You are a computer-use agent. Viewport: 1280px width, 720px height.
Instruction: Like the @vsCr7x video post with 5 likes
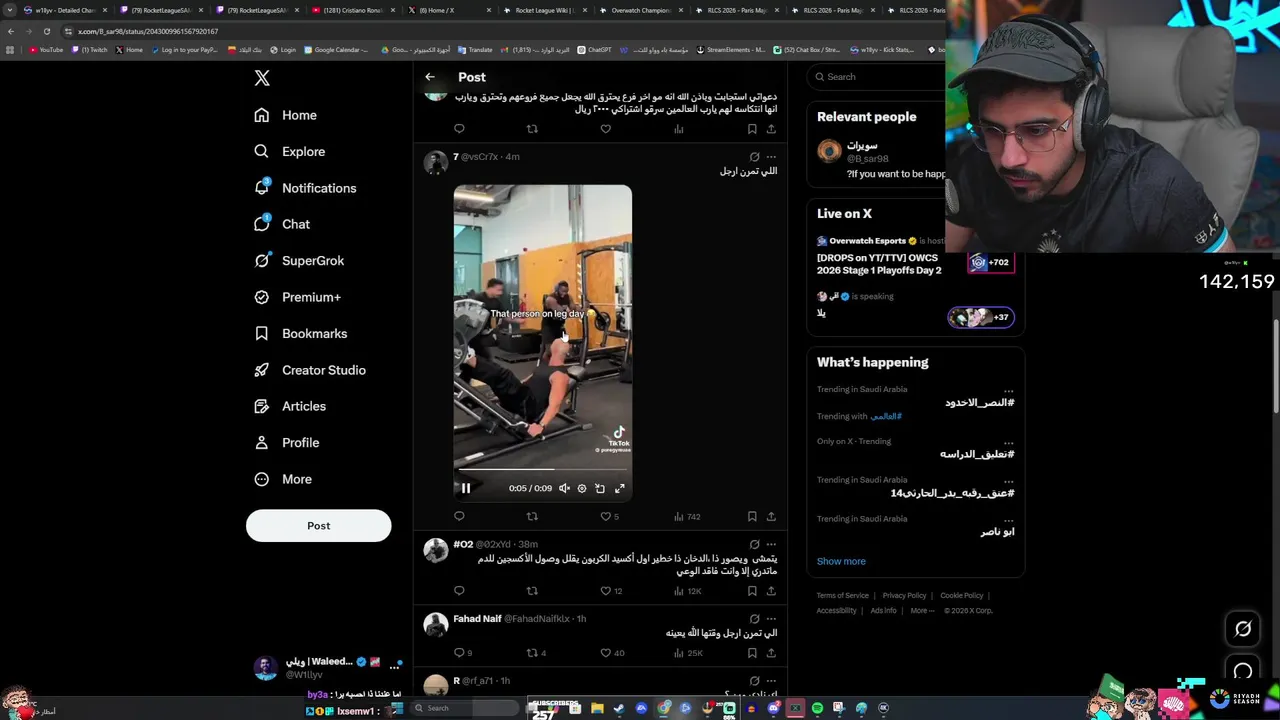coord(609,516)
